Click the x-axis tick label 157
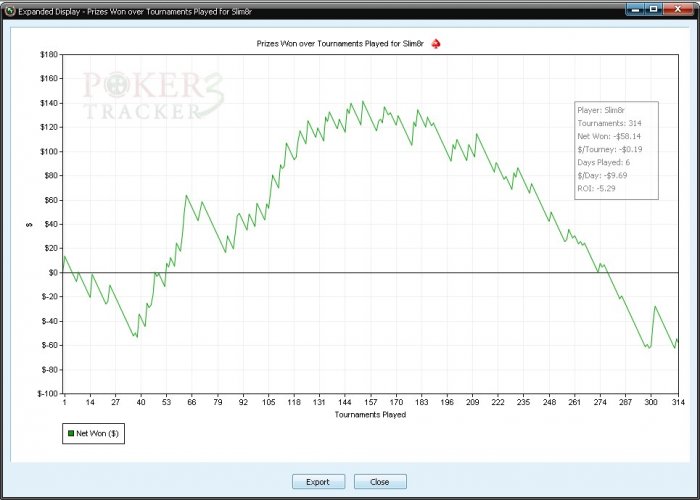The width and height of the screenshot is (700, 500). click(371, 402)
